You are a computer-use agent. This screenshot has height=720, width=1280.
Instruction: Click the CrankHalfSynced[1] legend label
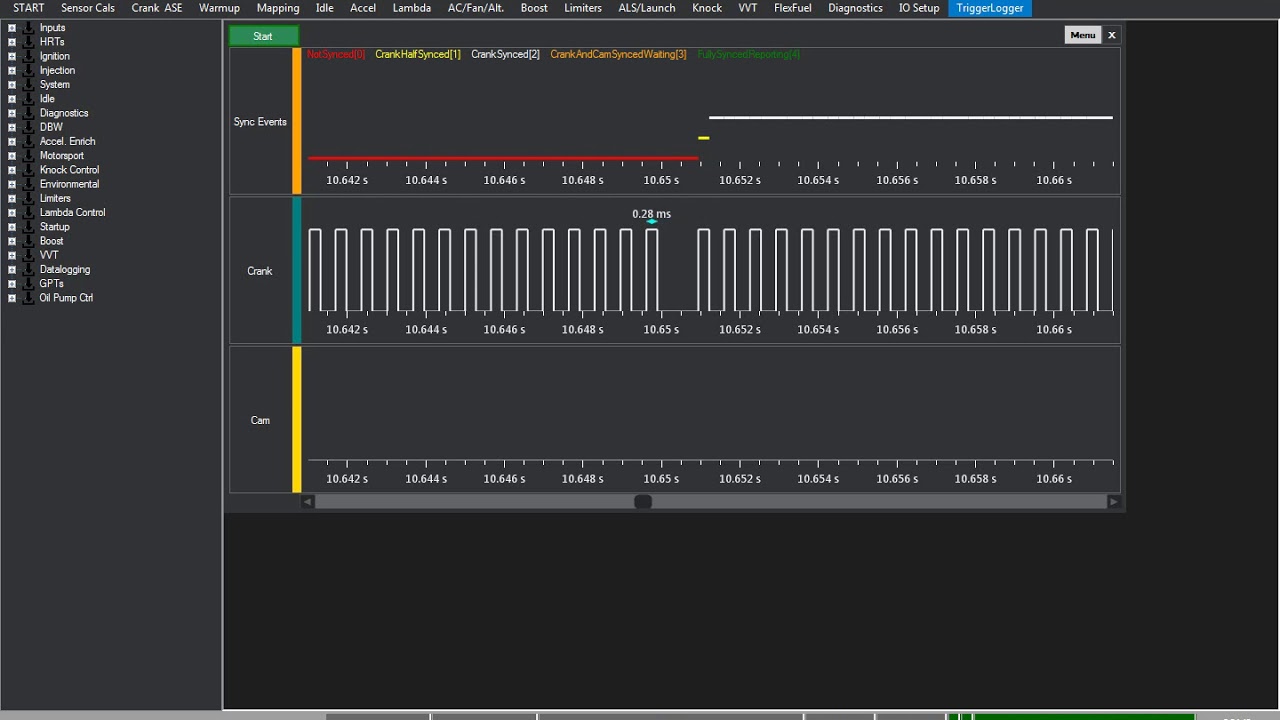pyautogui.click(x=418, y=54)
